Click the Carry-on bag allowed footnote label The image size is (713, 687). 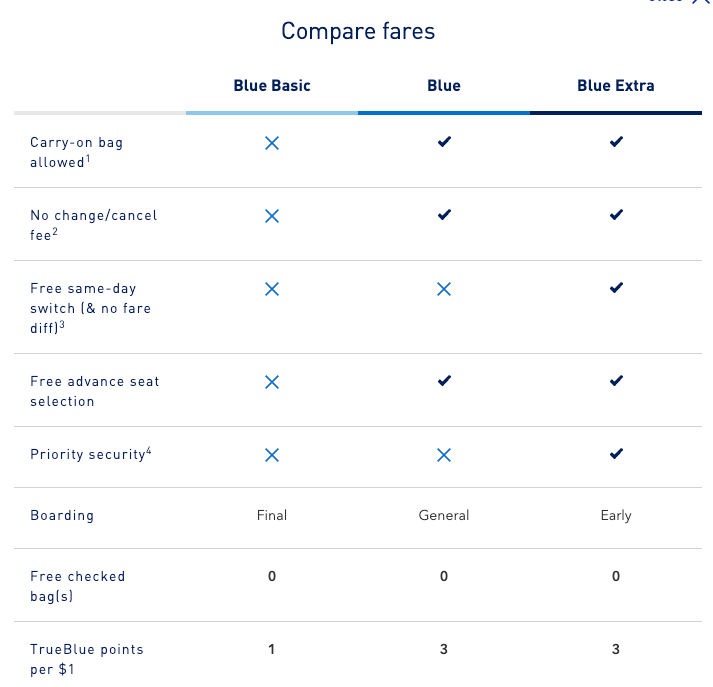click(76, 152)
